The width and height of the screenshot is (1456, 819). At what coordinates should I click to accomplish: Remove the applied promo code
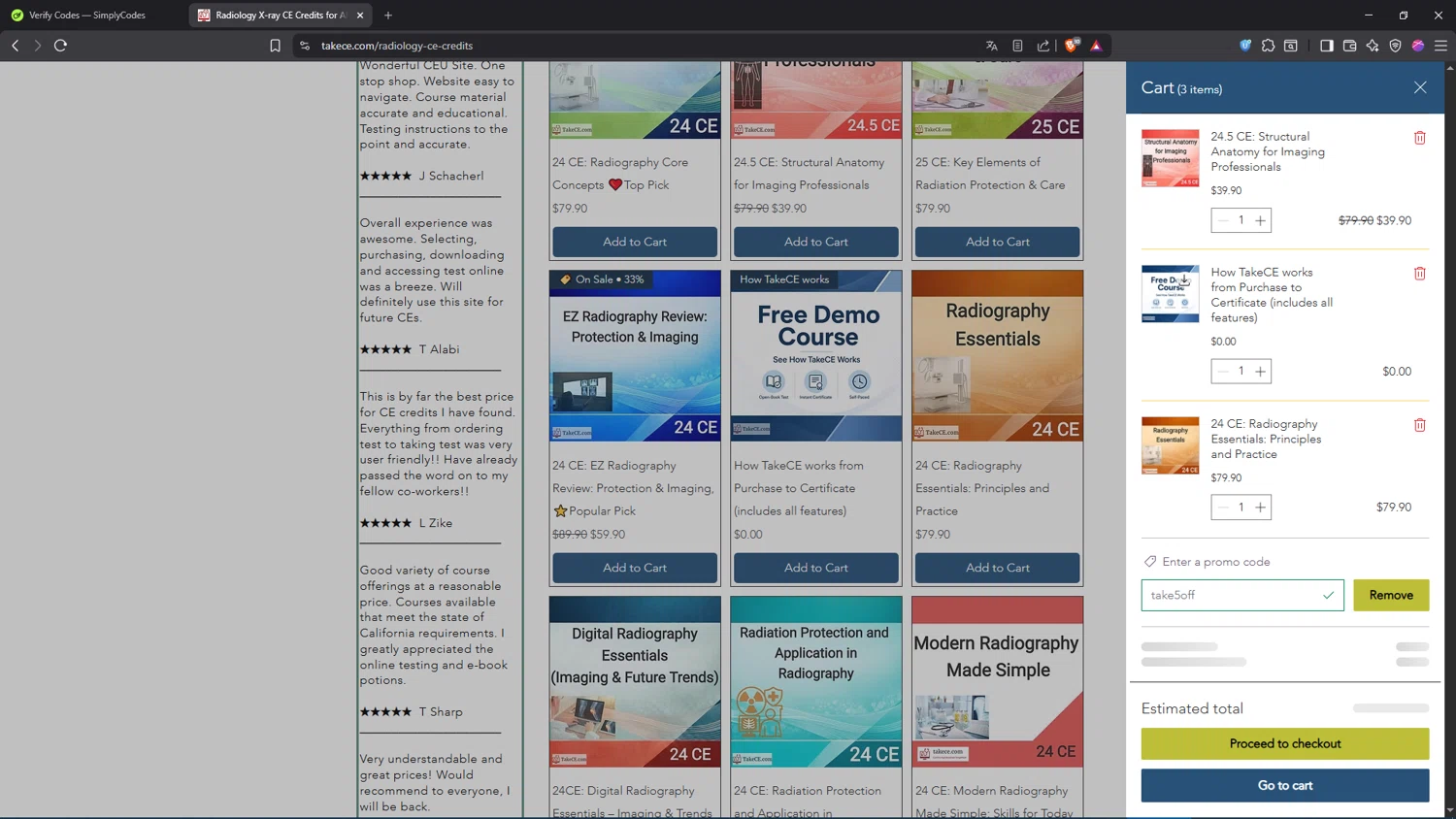[1391, 595]
